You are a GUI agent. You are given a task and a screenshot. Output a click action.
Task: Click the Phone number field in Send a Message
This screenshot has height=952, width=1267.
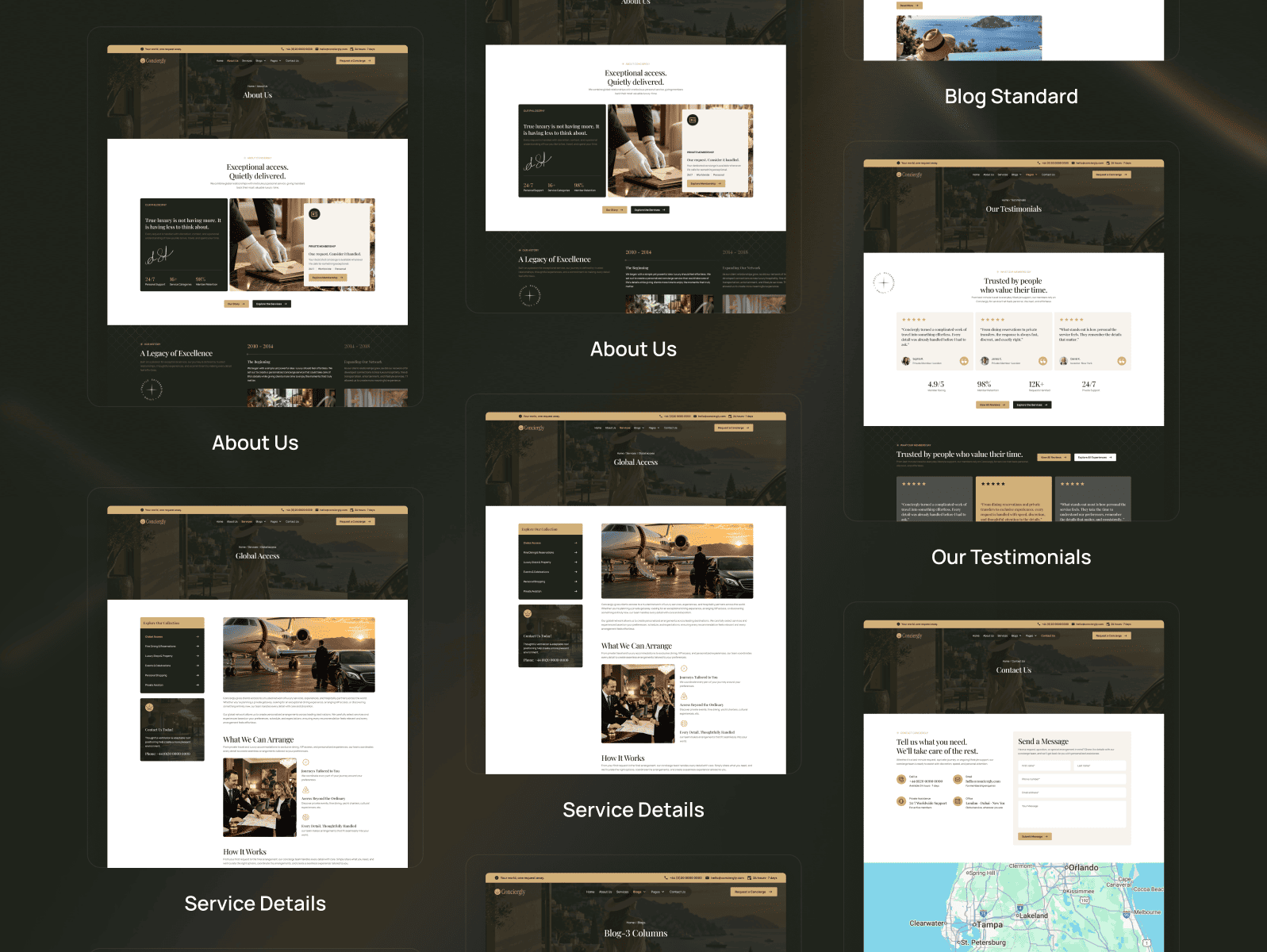(1072, 779)
